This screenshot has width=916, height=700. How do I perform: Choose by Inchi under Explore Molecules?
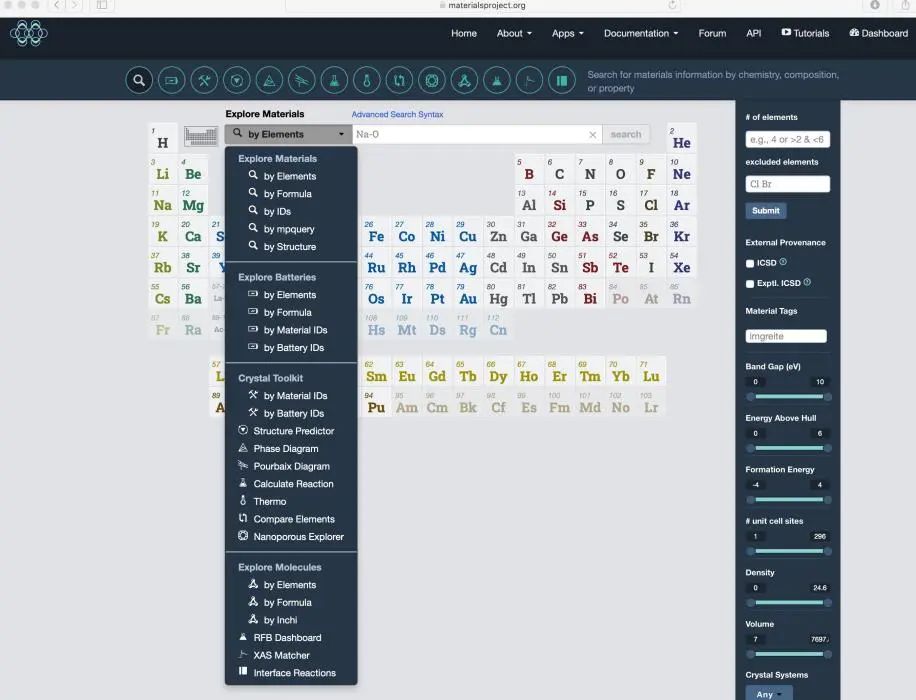tap(280, 620)
